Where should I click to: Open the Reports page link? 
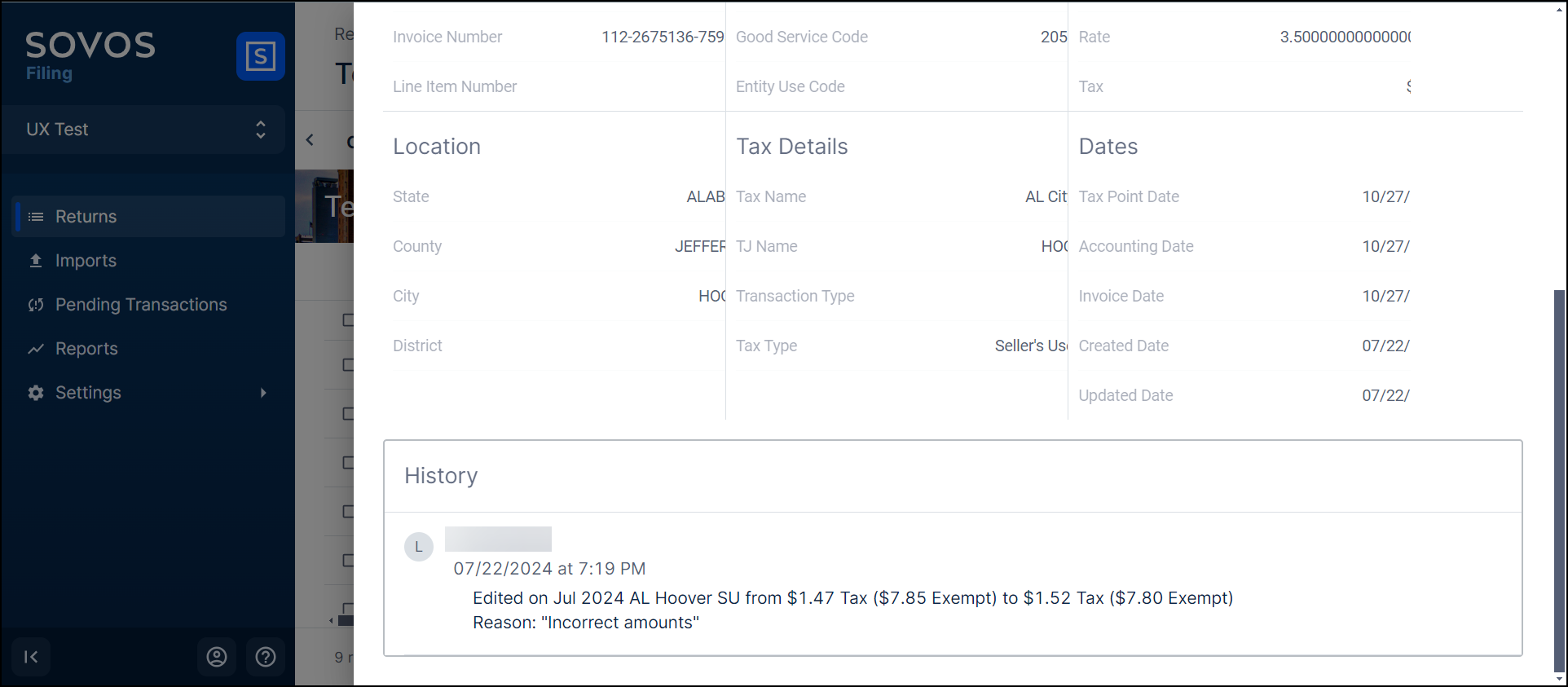(86, 349)
